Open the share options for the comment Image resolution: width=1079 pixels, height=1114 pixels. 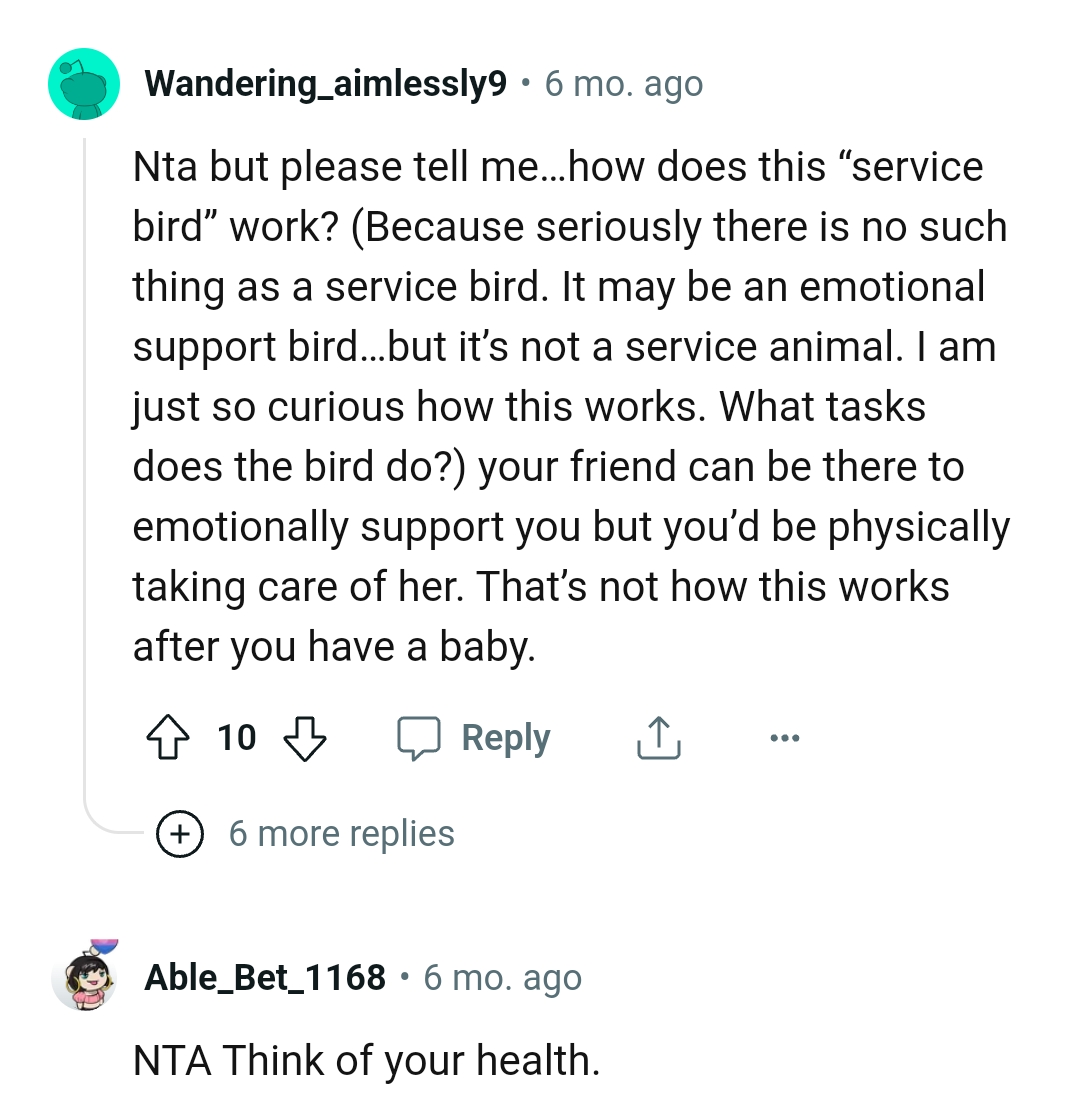click(657, 737)
